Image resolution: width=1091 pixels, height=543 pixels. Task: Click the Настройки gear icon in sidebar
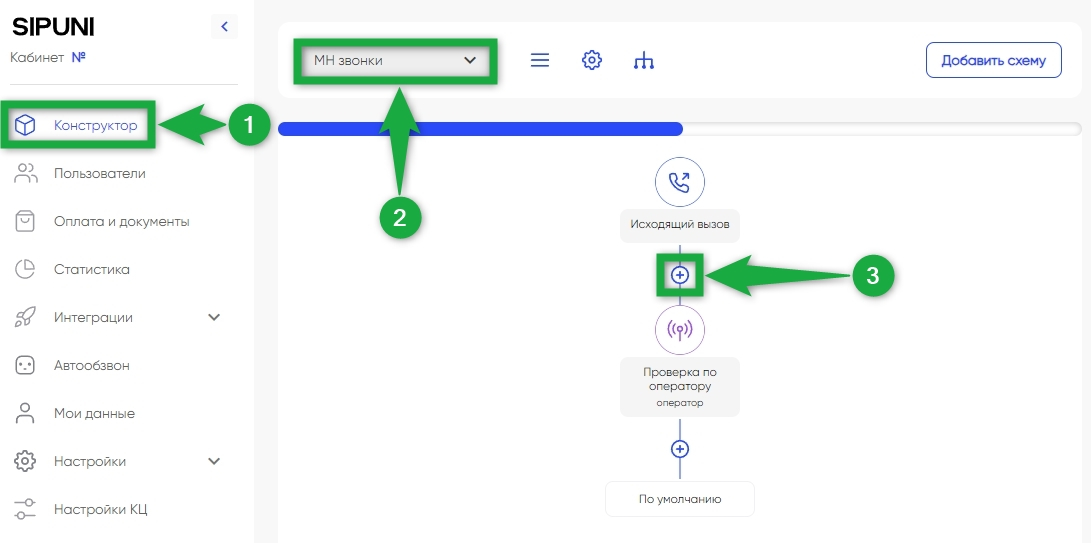pyautogui.click(x=25, y=462)
